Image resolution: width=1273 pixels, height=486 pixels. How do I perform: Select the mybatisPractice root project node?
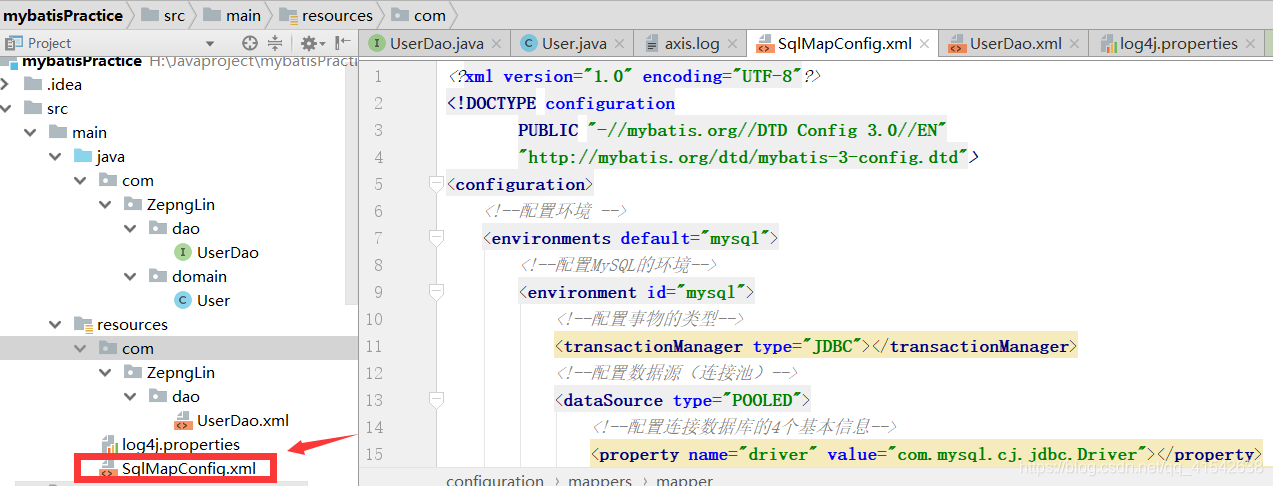tap(82, 61)
